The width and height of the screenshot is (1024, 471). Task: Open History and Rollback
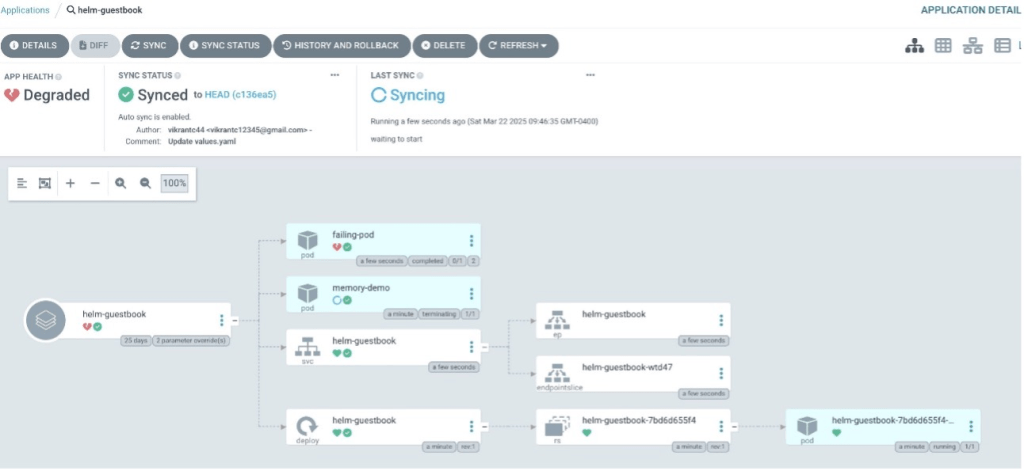coord(340,46)
